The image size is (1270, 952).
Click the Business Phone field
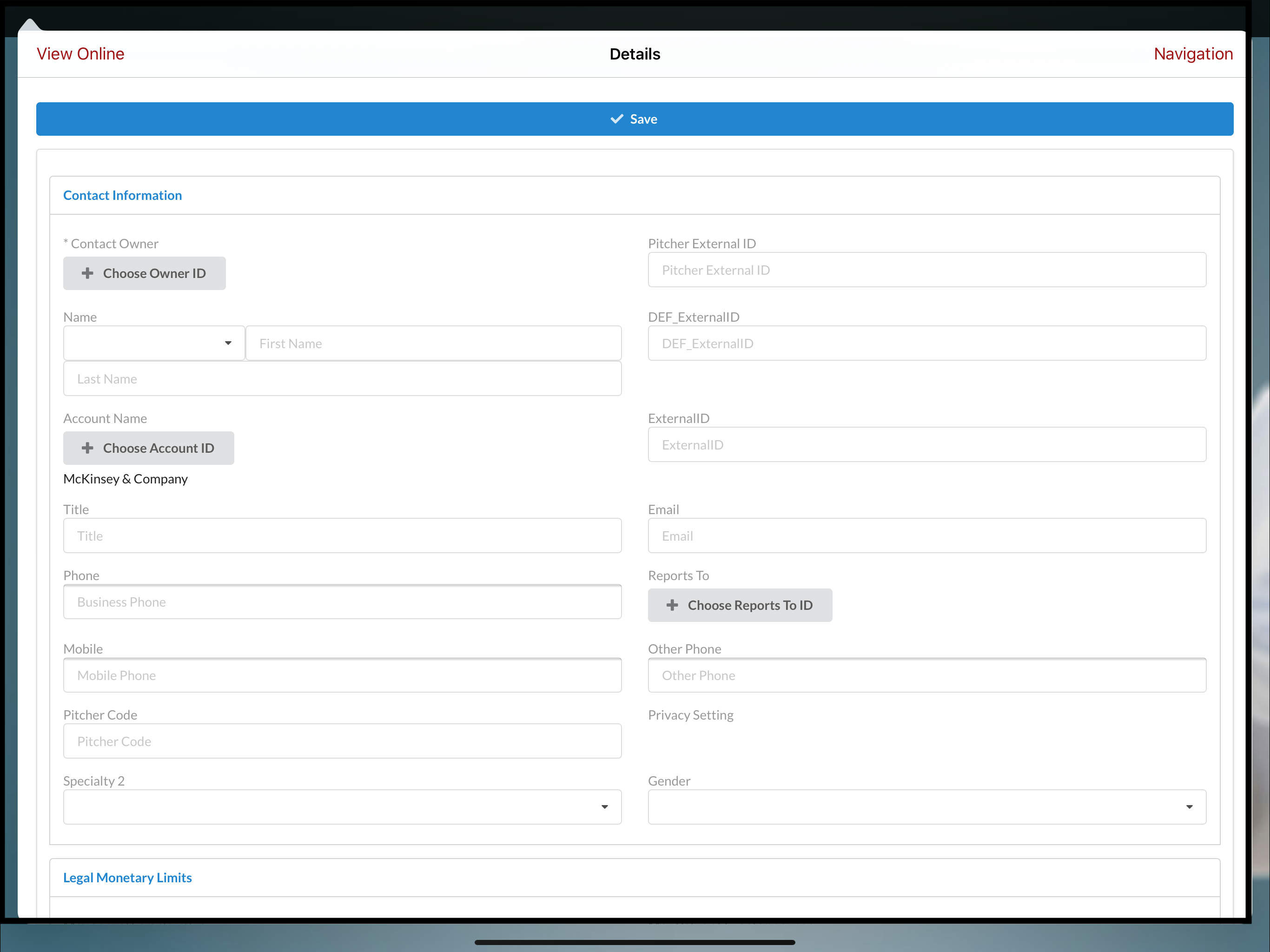point(342,602)
